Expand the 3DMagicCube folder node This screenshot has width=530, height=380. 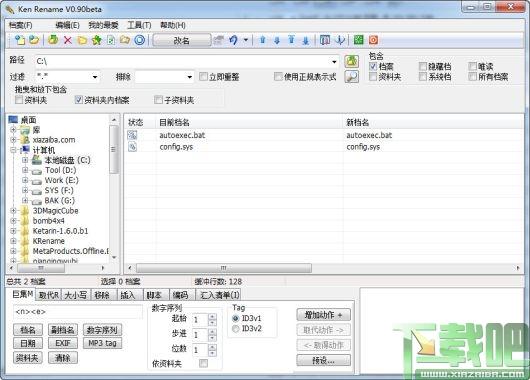coord(13,211)
